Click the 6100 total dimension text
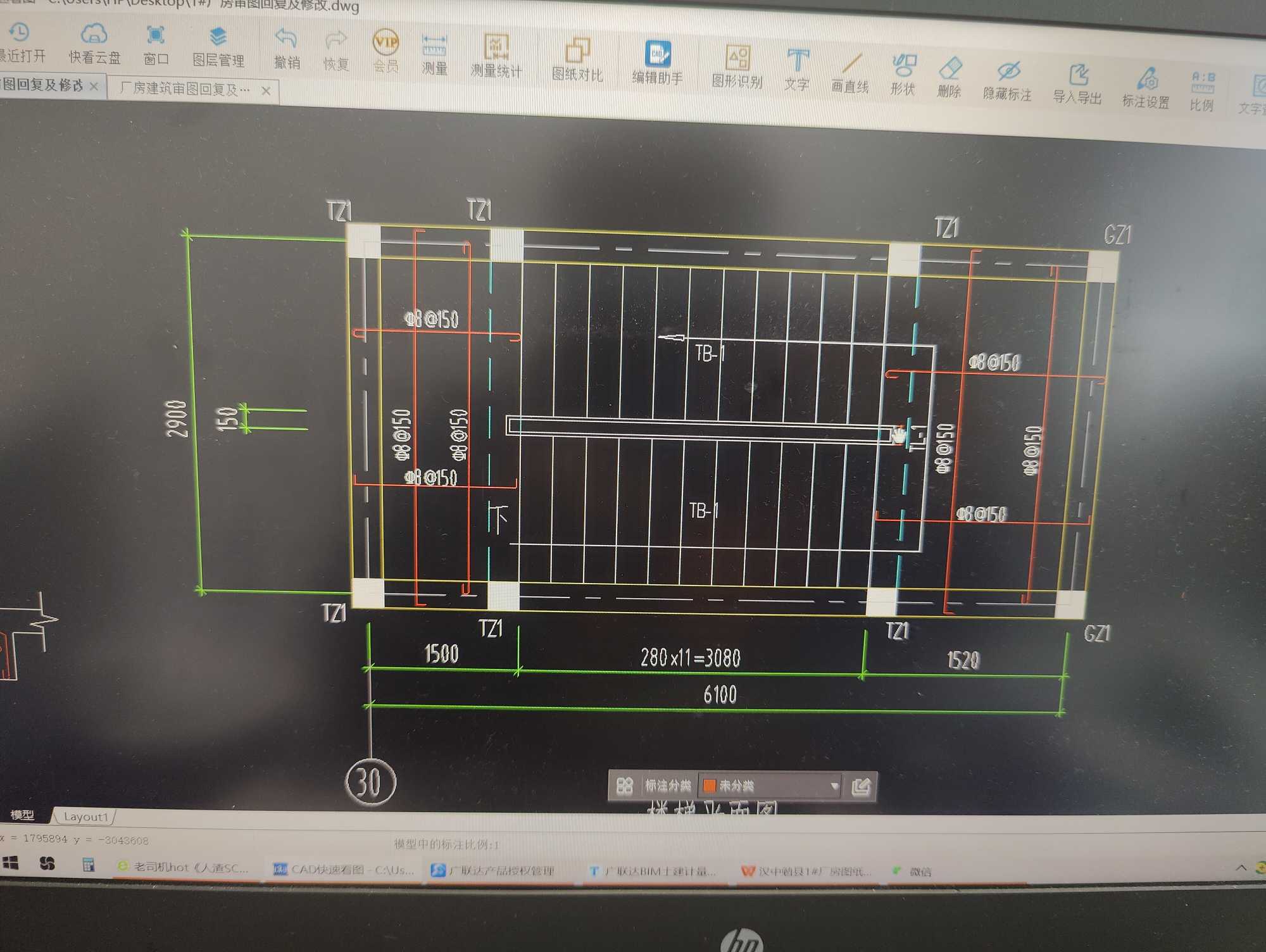The width and height of the screenshot is (1266, 952). (720, 694)
